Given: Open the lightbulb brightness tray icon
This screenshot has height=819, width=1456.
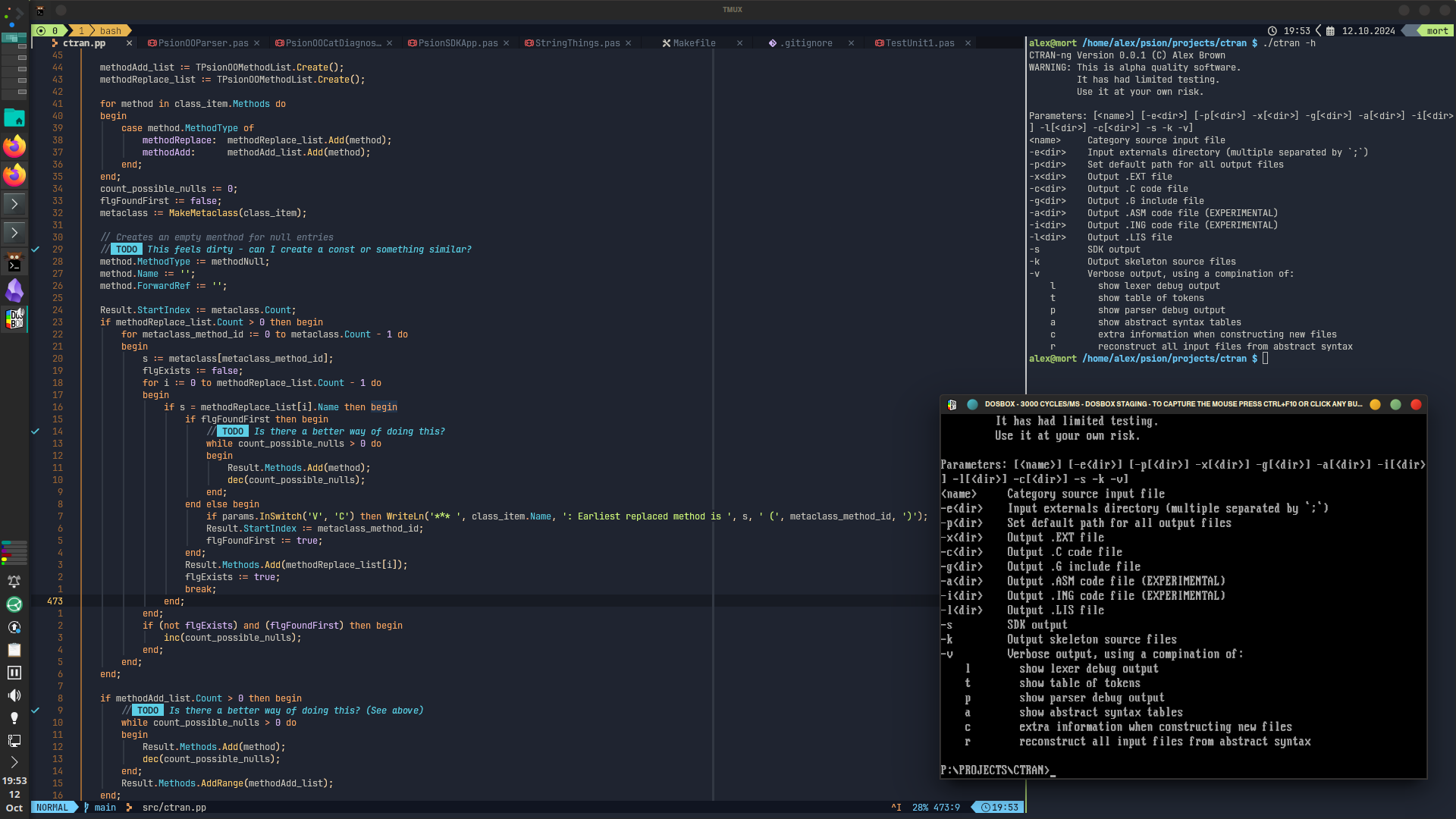Looking at the screenshot, I should [x=14, y=718].
